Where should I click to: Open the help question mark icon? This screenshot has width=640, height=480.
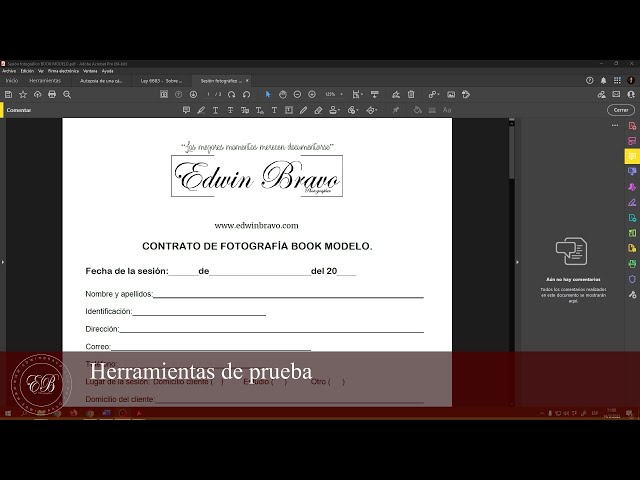[589, 80]
